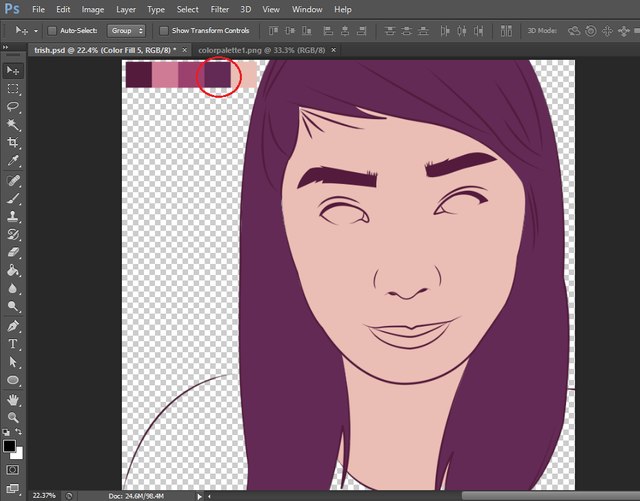Open the Auto-Select Group dropdown

tap(127, 31)
